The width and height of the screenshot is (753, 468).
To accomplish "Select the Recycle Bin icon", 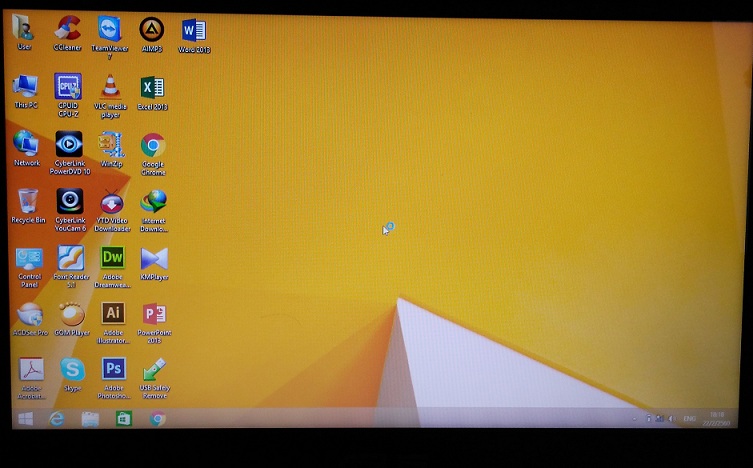I will (x=28, y=206).
